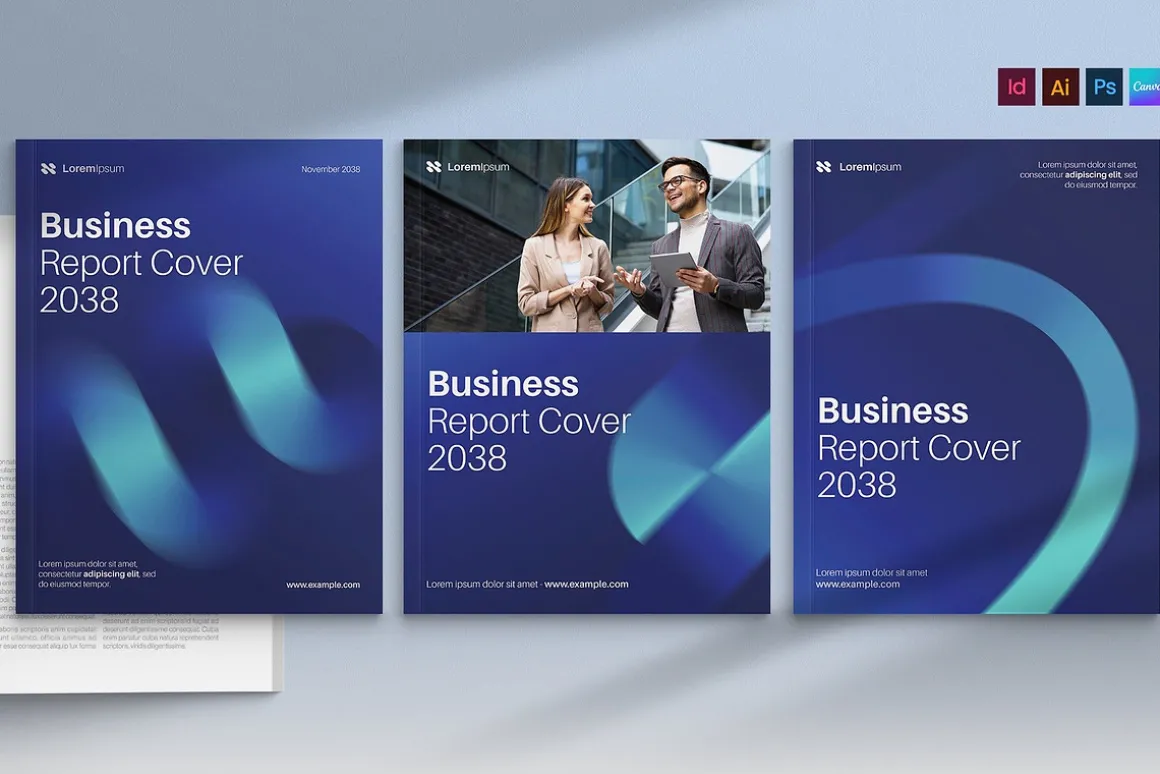Click the LoremIpsum logo on the left cover
Image resolution: width=1160 pixels, height=774 pixels.
82,169
